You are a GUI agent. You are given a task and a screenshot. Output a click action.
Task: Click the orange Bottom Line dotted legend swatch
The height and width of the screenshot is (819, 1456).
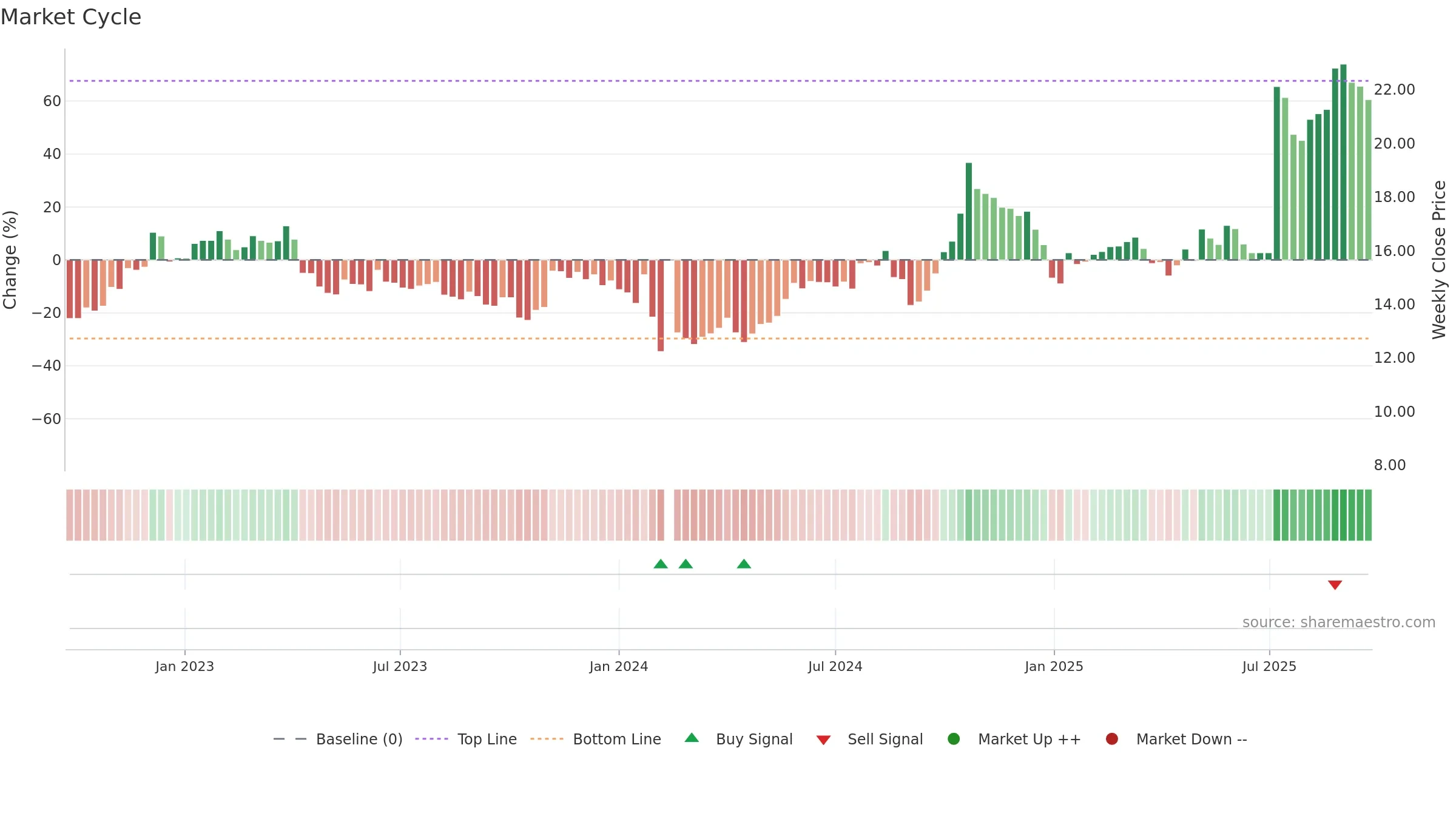(547, 739)
